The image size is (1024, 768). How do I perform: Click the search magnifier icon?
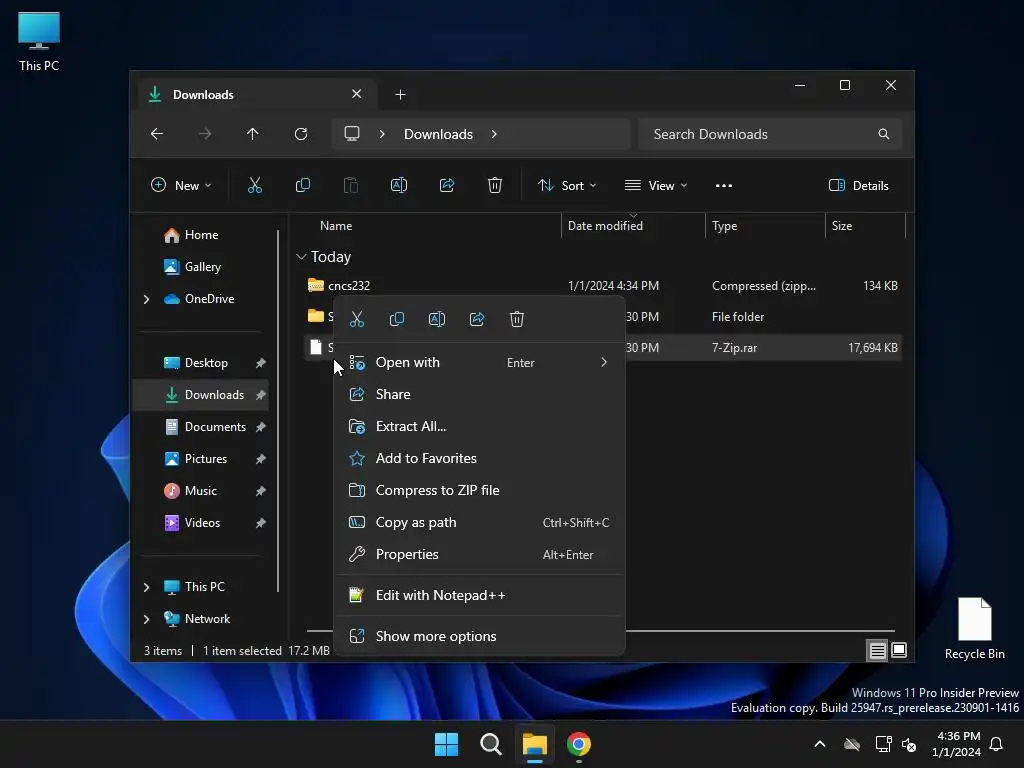point(884,134)
